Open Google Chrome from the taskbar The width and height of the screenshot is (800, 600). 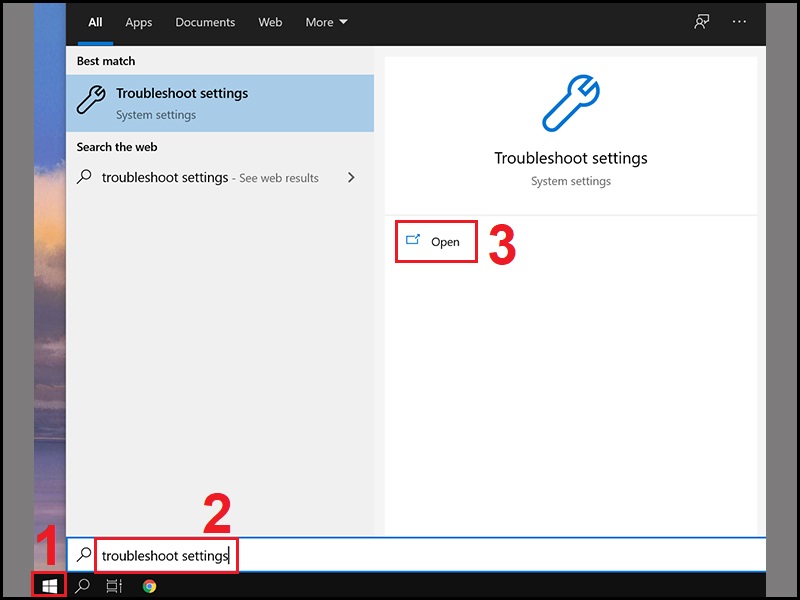(x=150, y=586)
